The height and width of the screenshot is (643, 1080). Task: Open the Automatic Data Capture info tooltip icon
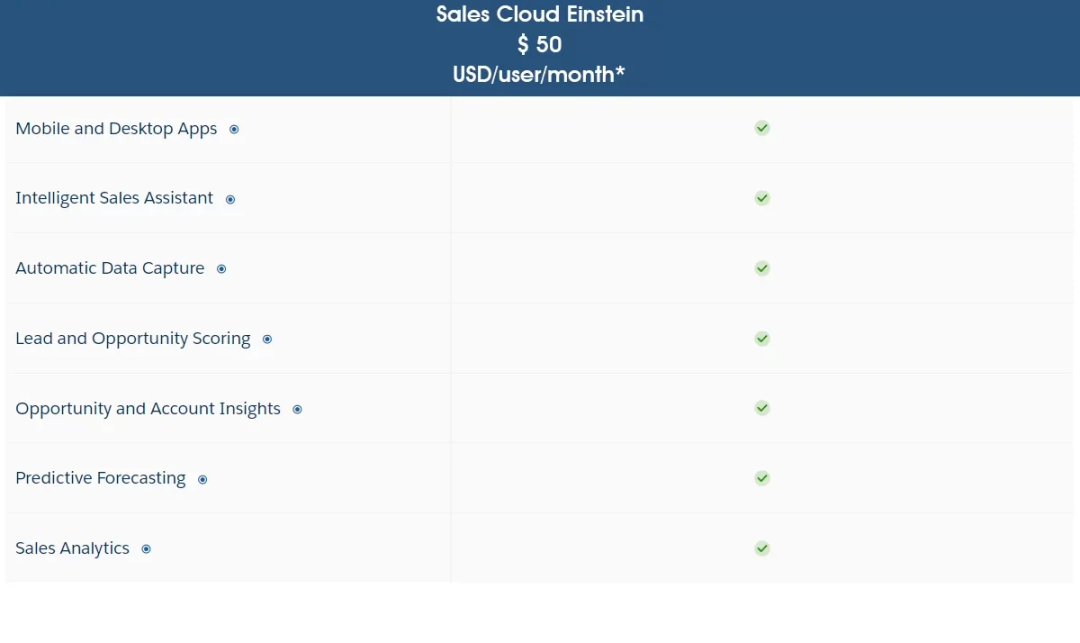click(x=222, y=269)
